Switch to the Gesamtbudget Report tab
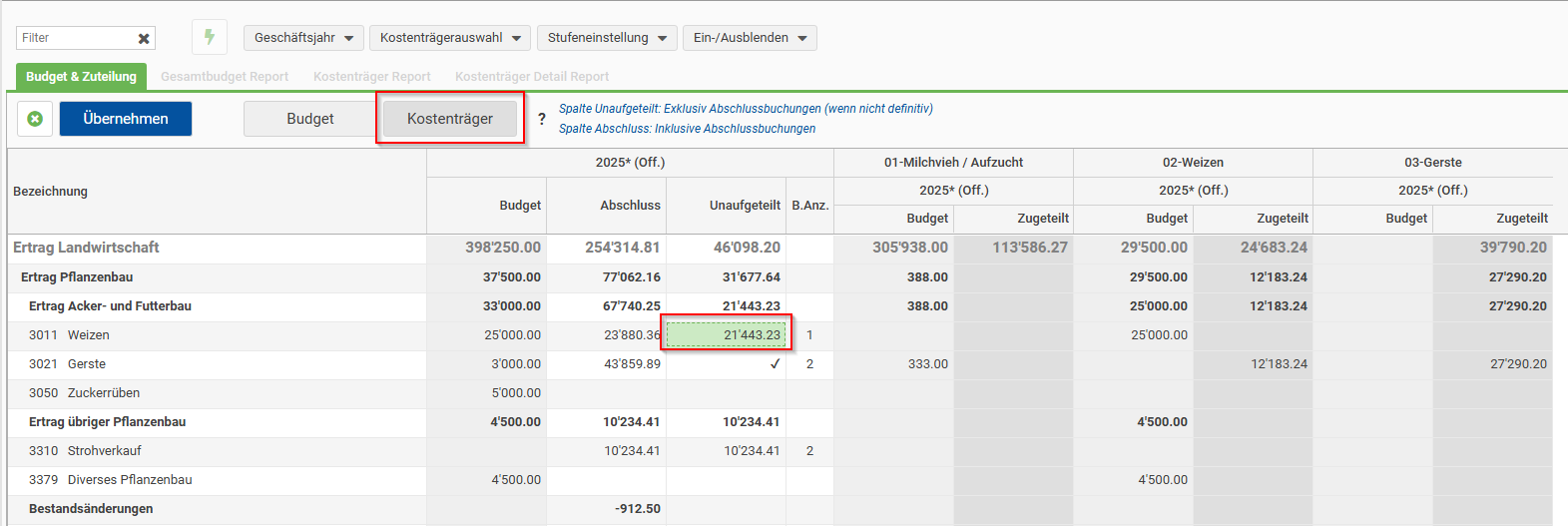The height and width of the screenshot is (526, 1568). pos(225,77)
